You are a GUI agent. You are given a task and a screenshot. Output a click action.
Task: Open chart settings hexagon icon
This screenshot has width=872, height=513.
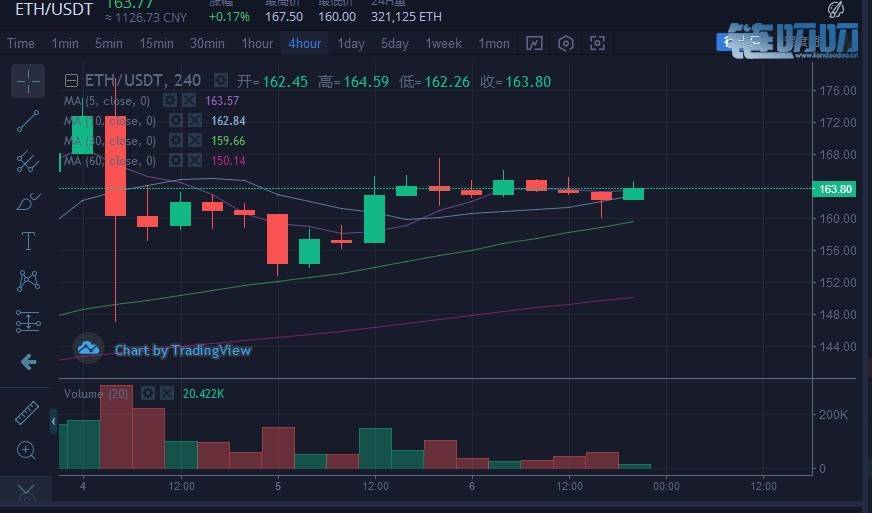point(566,43)
